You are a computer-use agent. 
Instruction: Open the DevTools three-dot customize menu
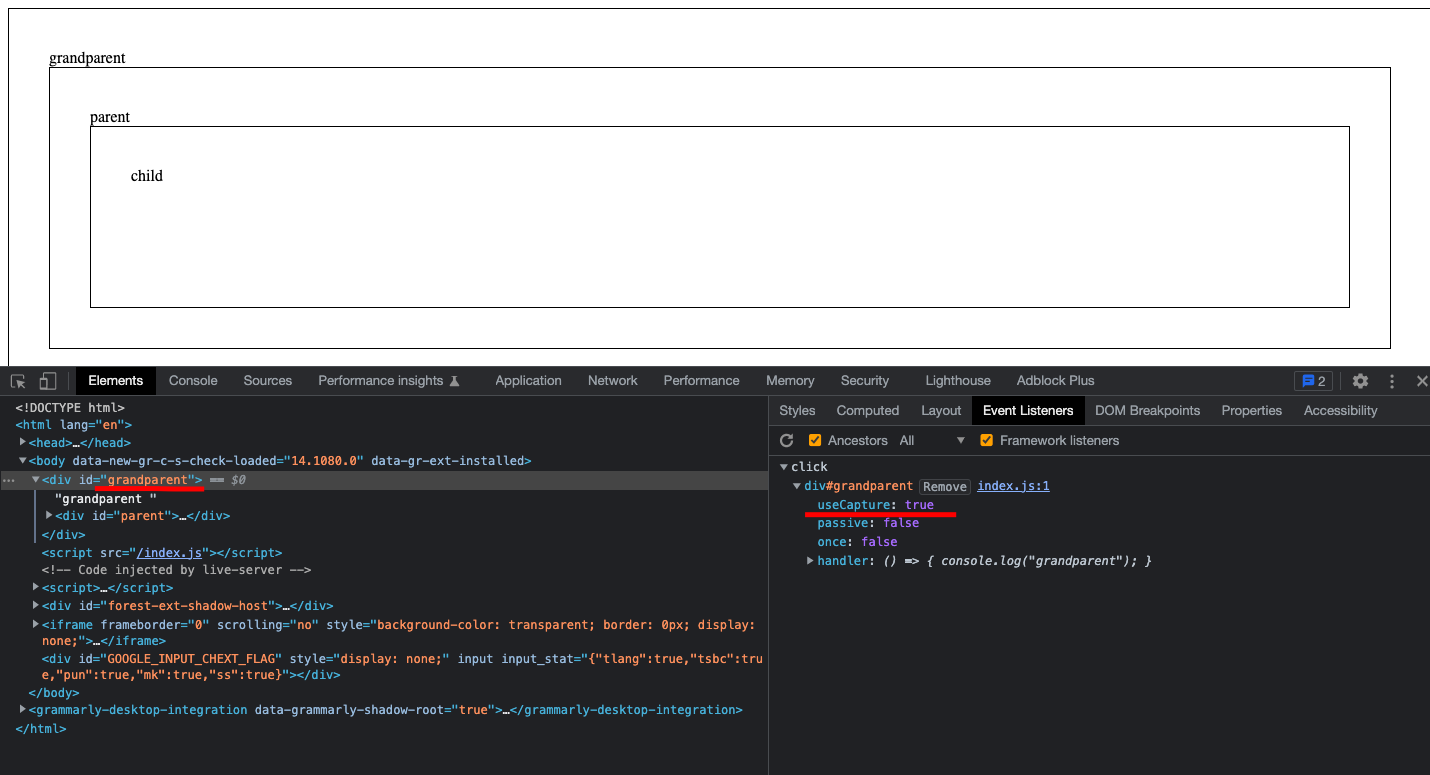coord(1392,381)
